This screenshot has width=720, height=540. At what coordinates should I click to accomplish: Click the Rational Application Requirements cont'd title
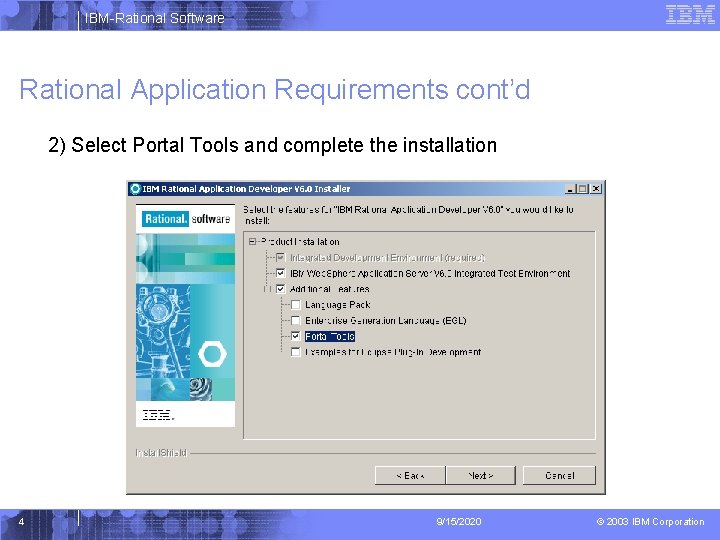pyautogui.click(x=275, y=89)
